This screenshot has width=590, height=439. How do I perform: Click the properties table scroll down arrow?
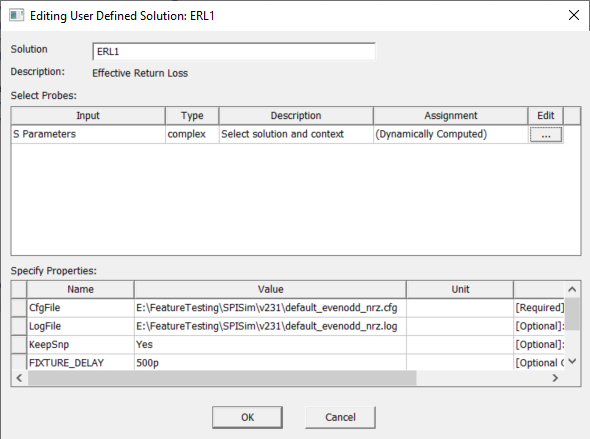click(x=572, y=362)
